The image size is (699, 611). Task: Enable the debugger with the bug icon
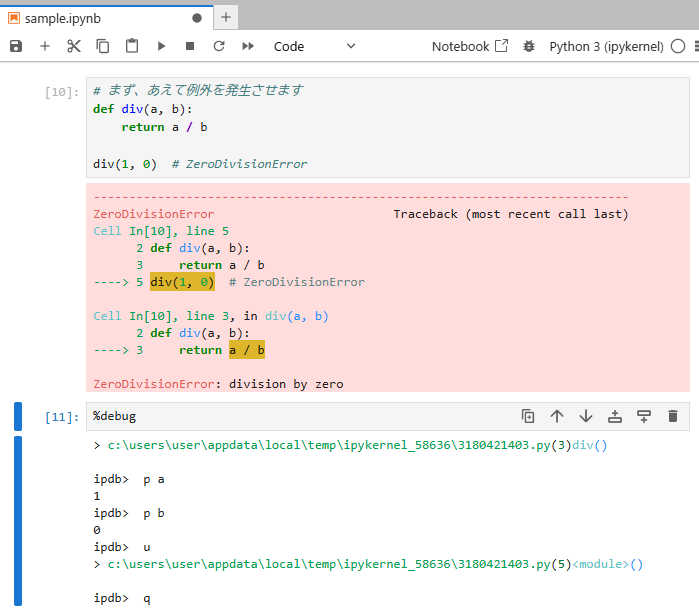529,46
